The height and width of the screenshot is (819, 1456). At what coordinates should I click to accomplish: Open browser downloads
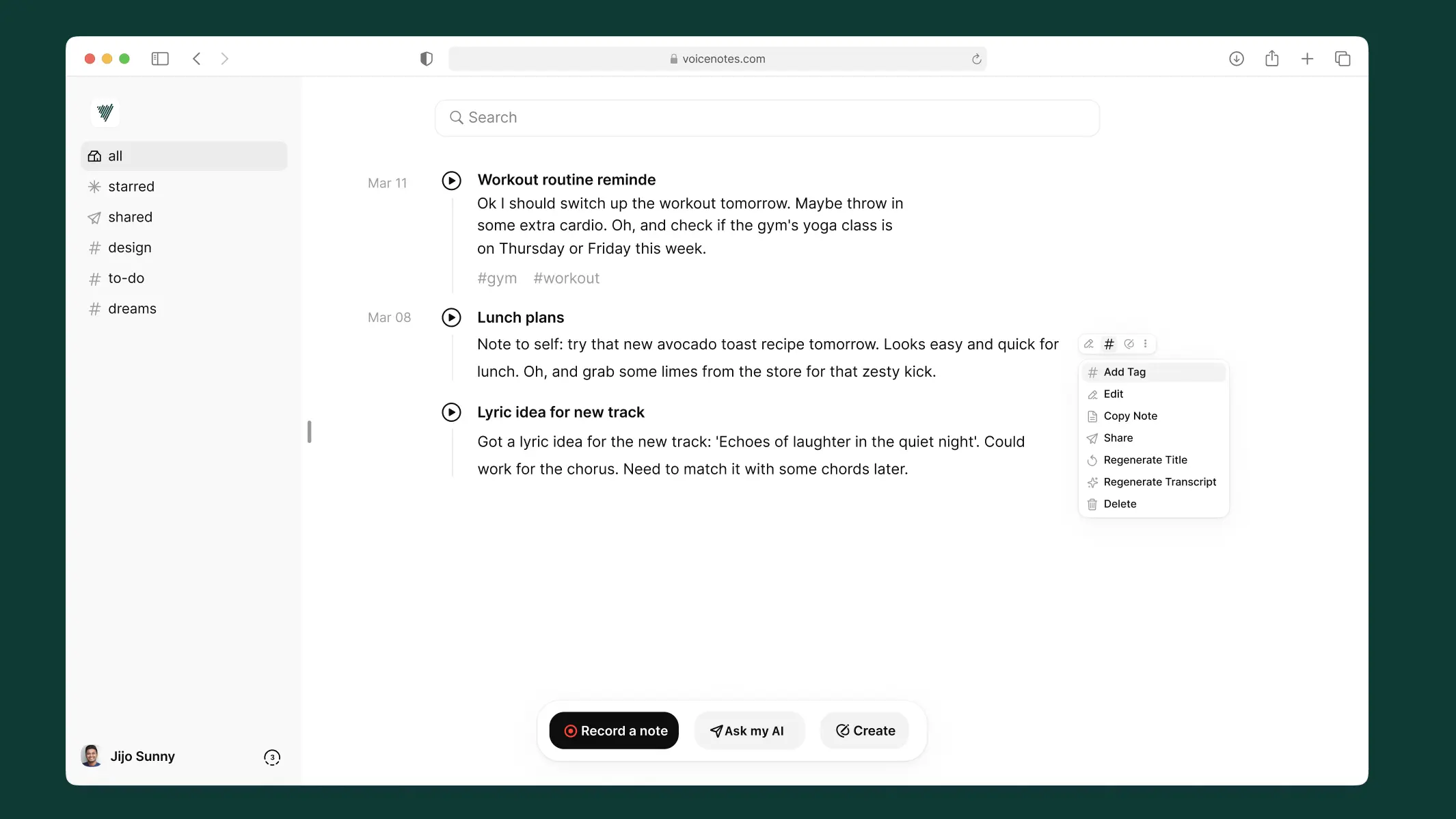(1237, 59)
